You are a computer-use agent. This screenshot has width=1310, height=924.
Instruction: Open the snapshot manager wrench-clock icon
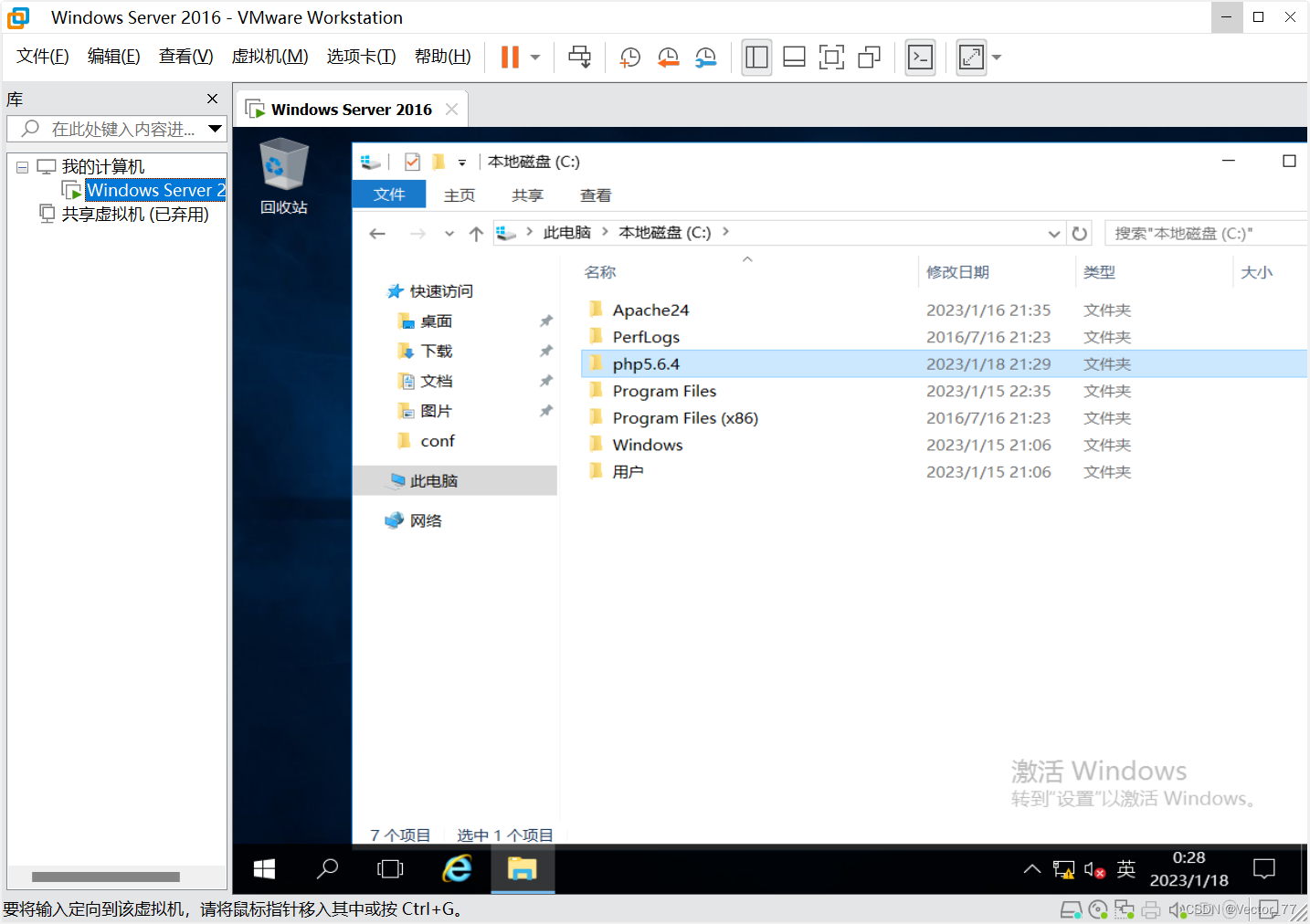(705, 58)
